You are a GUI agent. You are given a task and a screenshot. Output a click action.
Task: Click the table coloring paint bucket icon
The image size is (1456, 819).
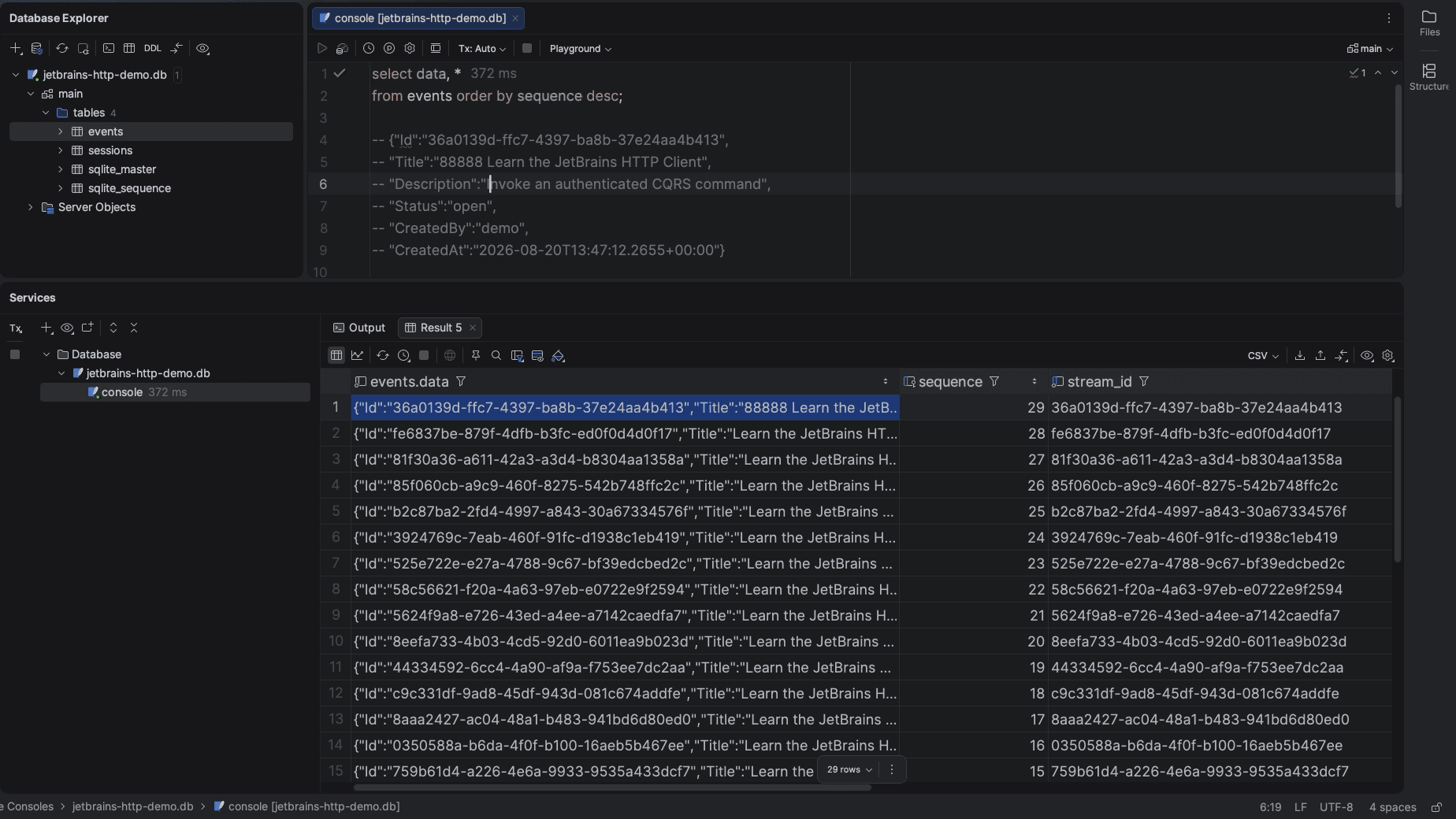559,356
